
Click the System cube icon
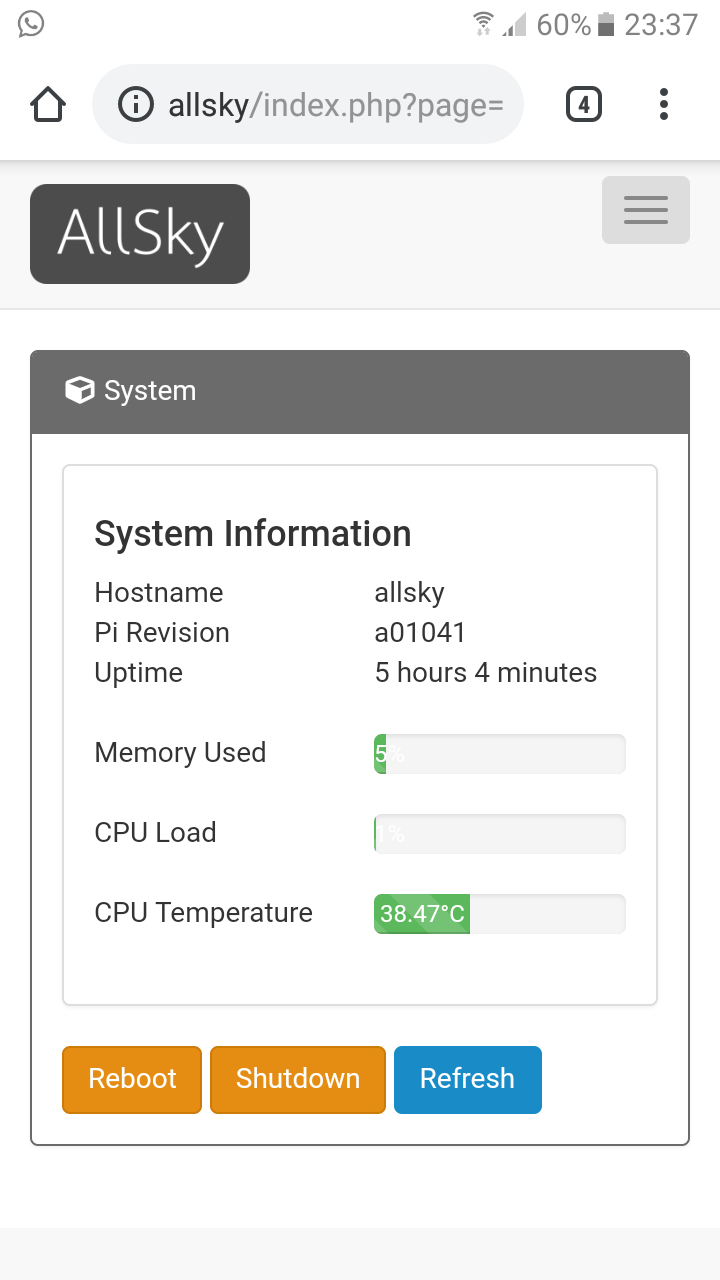[79, 390]
